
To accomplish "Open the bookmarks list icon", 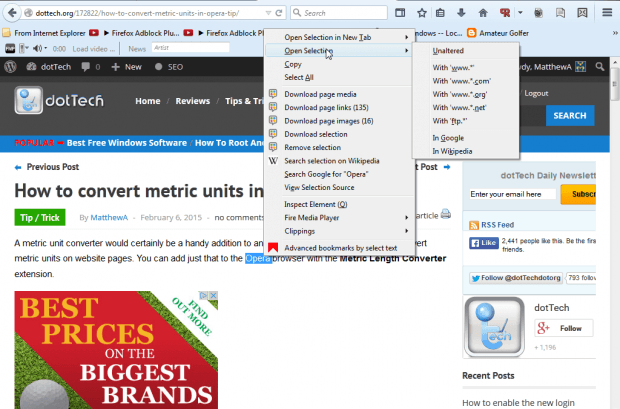I will [440, 13].
